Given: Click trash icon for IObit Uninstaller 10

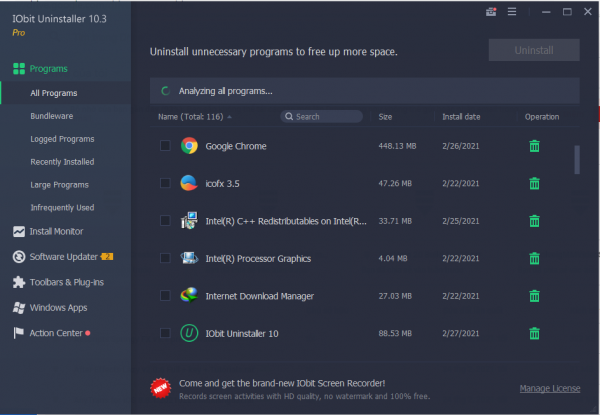Looking at the screenshot, I should (x=535, y=333).
